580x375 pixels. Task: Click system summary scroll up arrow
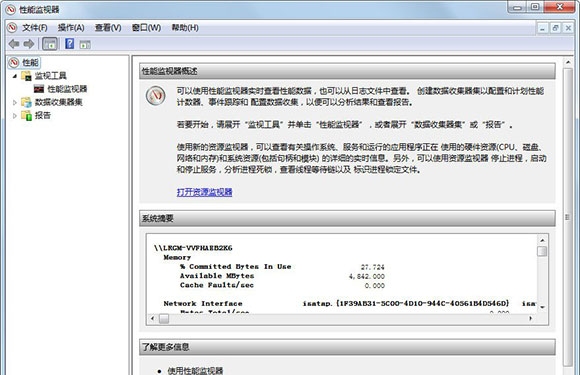[542, 240]
